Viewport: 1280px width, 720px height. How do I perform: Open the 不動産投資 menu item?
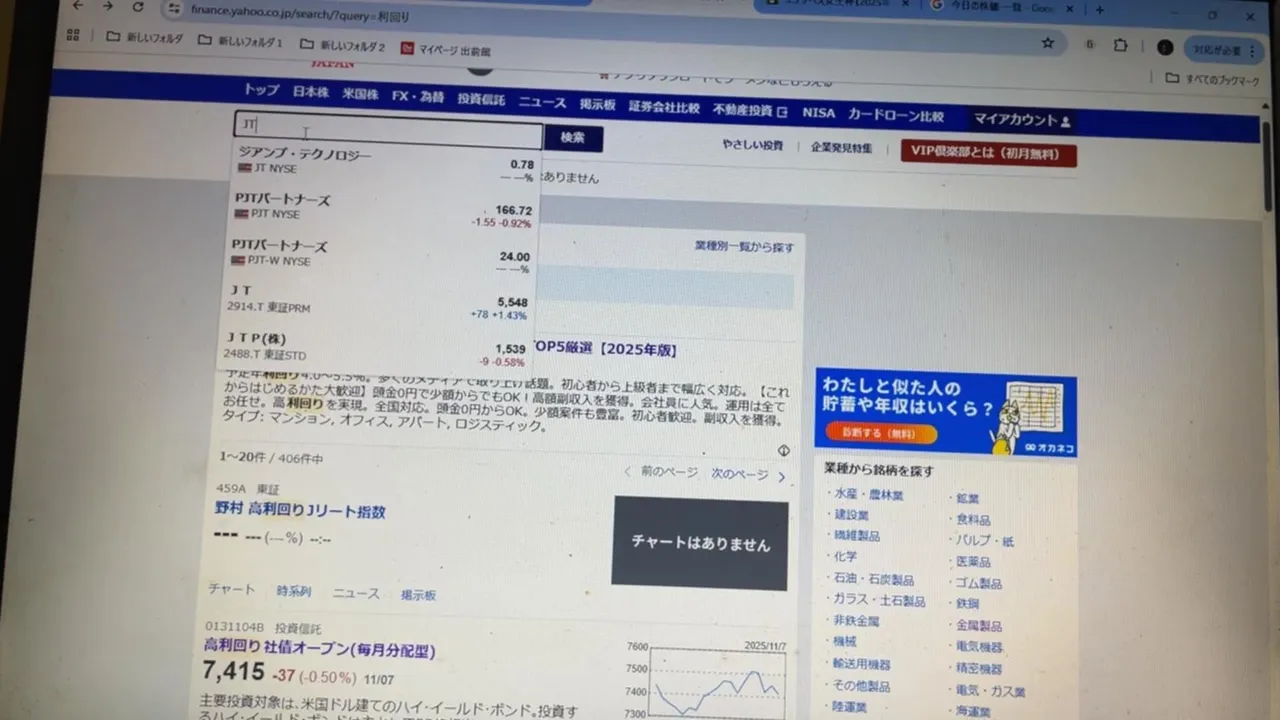click(x=750, y=110)
